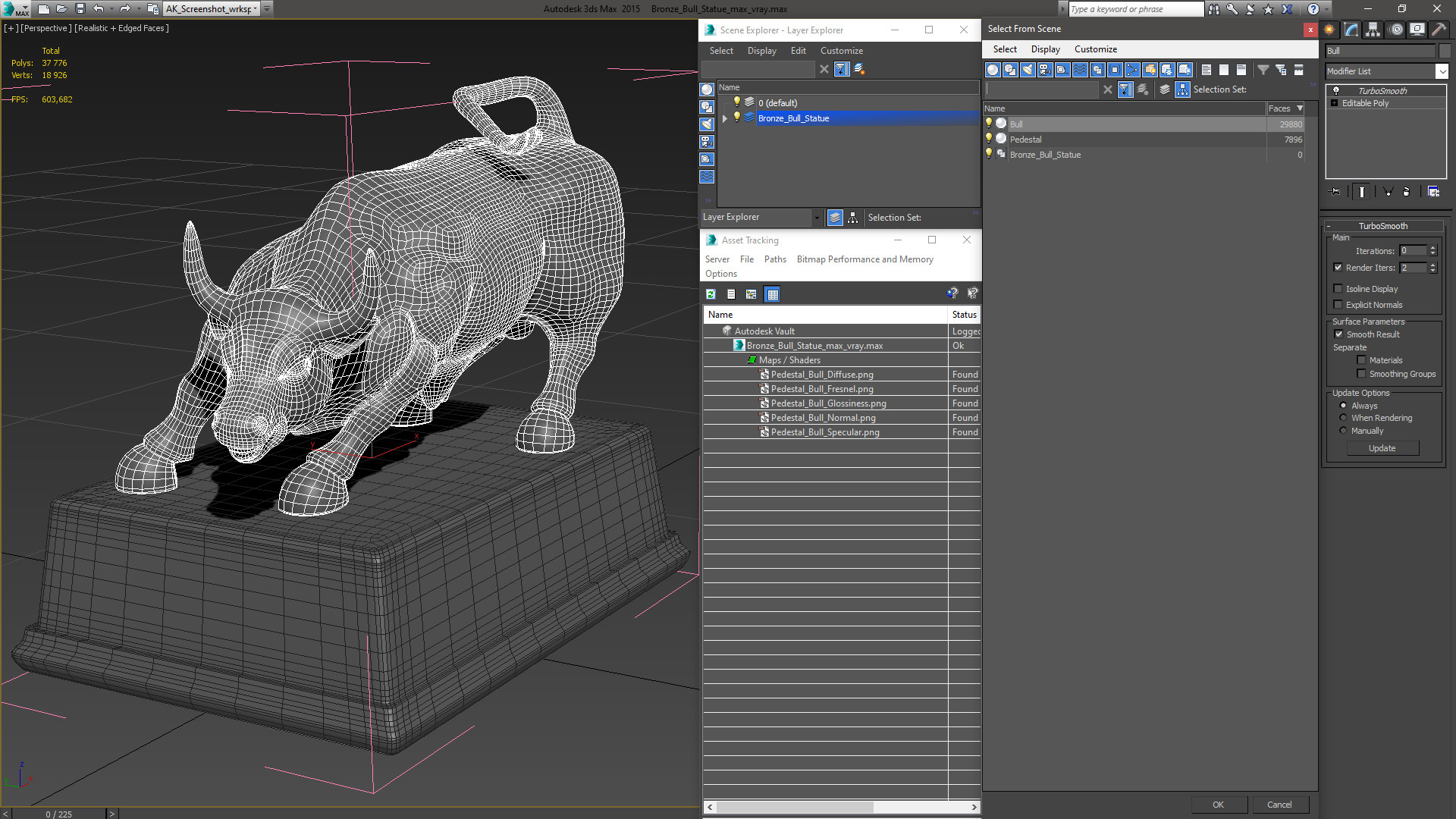Open Bitmap Performance and Memory menu
Viewport: 1456px width, 819px height.
[864, 259]
